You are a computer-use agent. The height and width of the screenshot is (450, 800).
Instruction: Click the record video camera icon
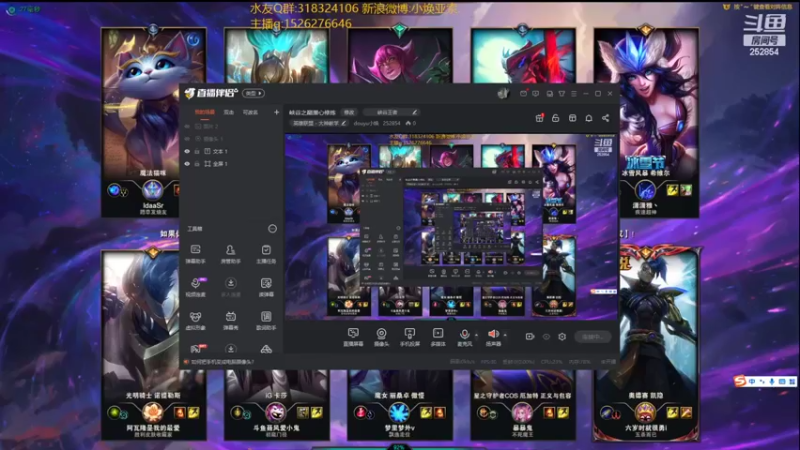coord(530,337)
